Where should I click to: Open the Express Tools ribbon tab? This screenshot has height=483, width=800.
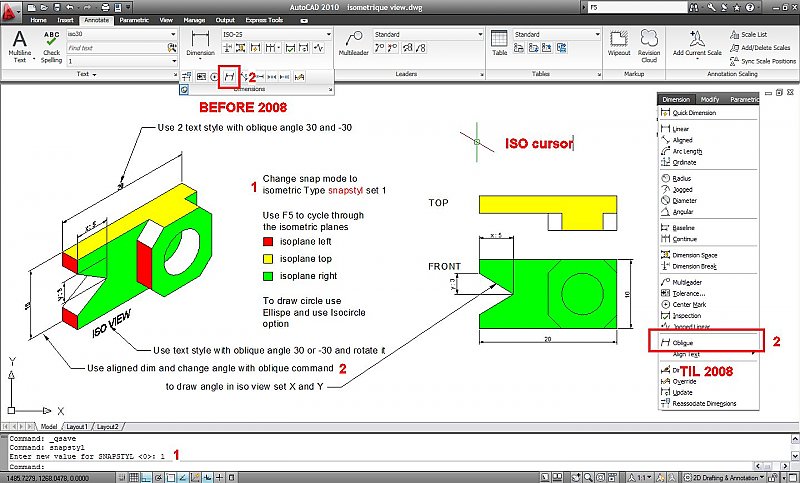[x=264, y=20]
